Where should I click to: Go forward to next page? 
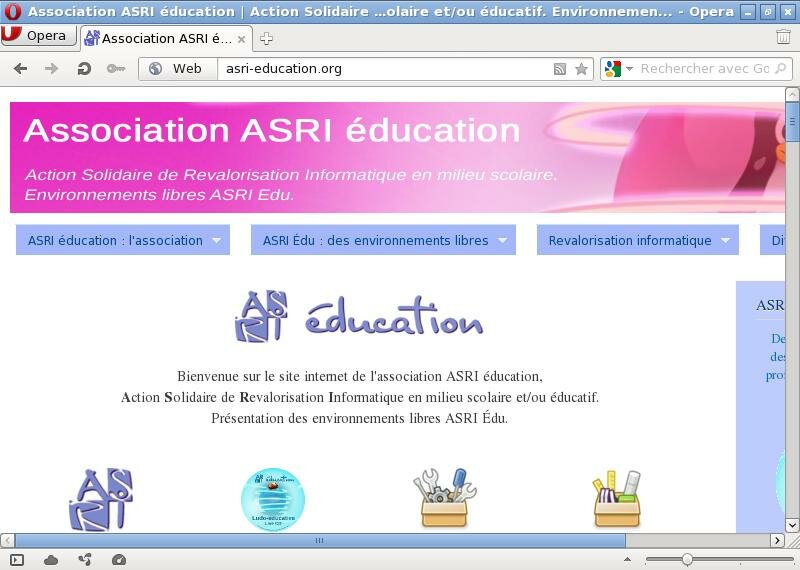[x=52, y=68]
